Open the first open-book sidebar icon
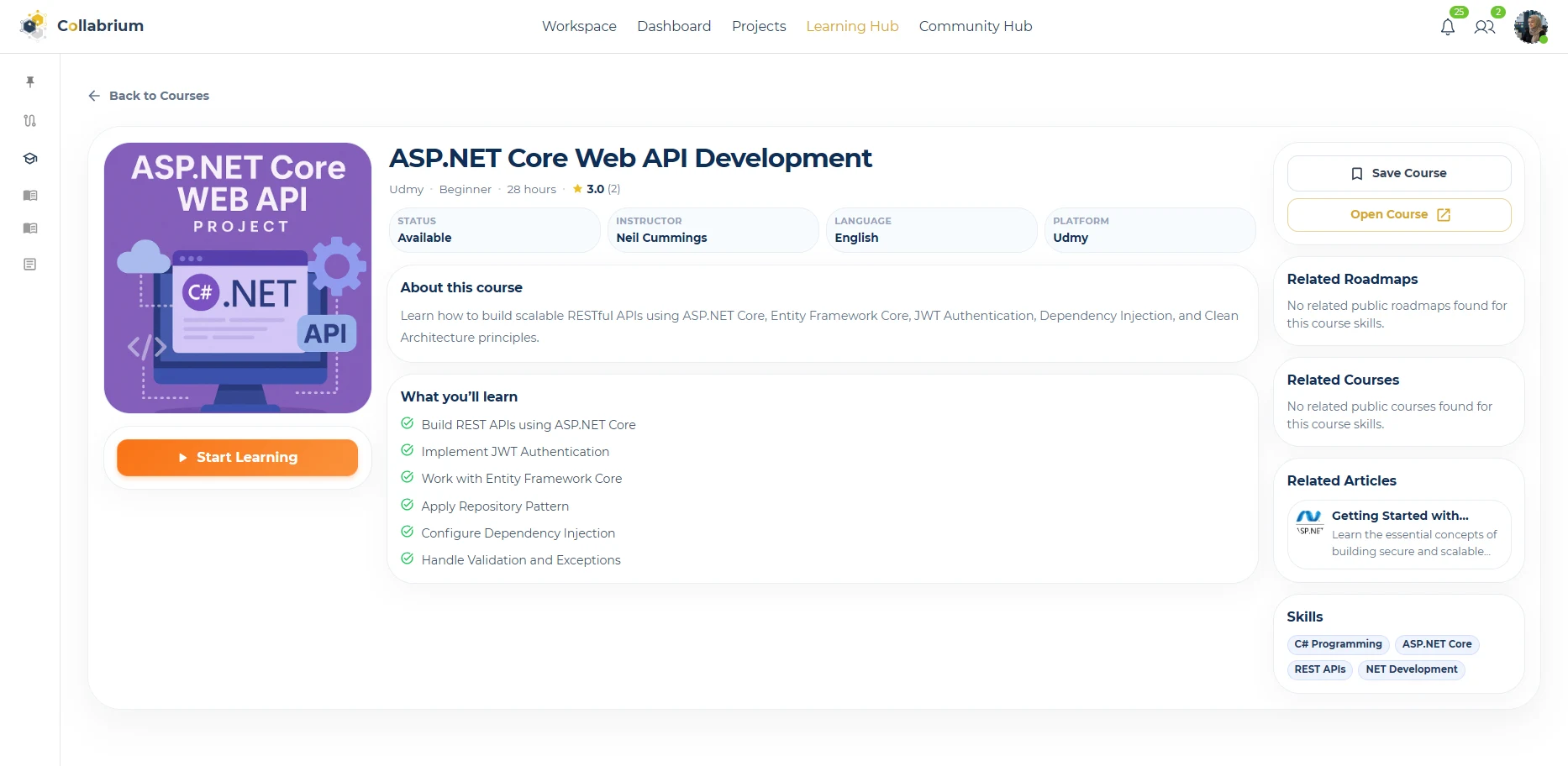Screen dimensions: 1568x766 pos(30,195)
